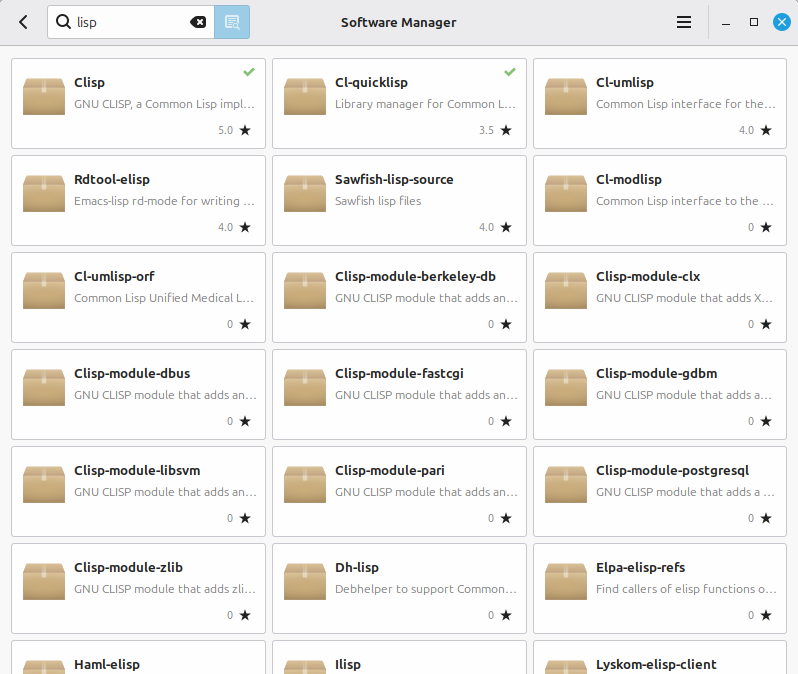Click 'GNU CLISP module that adds zli...' description
Image resolution: width=798 pixels, height=674 pixels.
click(x=165, y=589)
